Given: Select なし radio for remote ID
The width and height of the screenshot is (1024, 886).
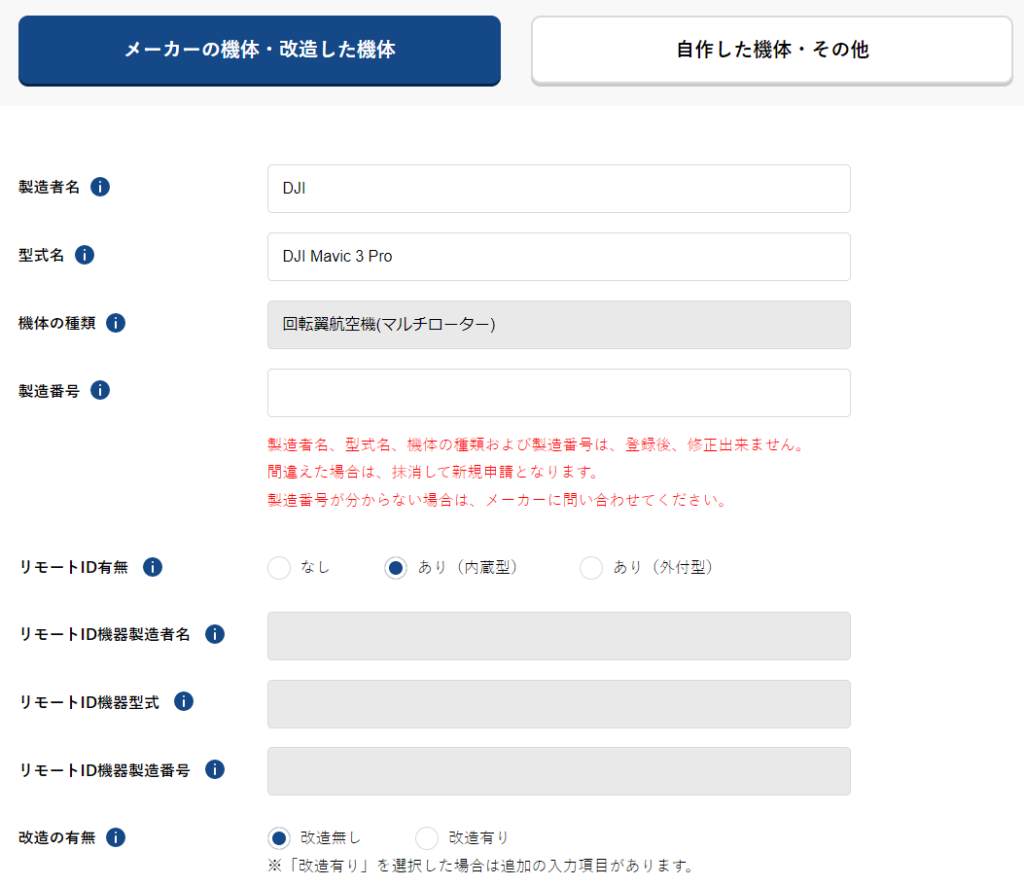Looking at the screenshot, I should [280, 568].
